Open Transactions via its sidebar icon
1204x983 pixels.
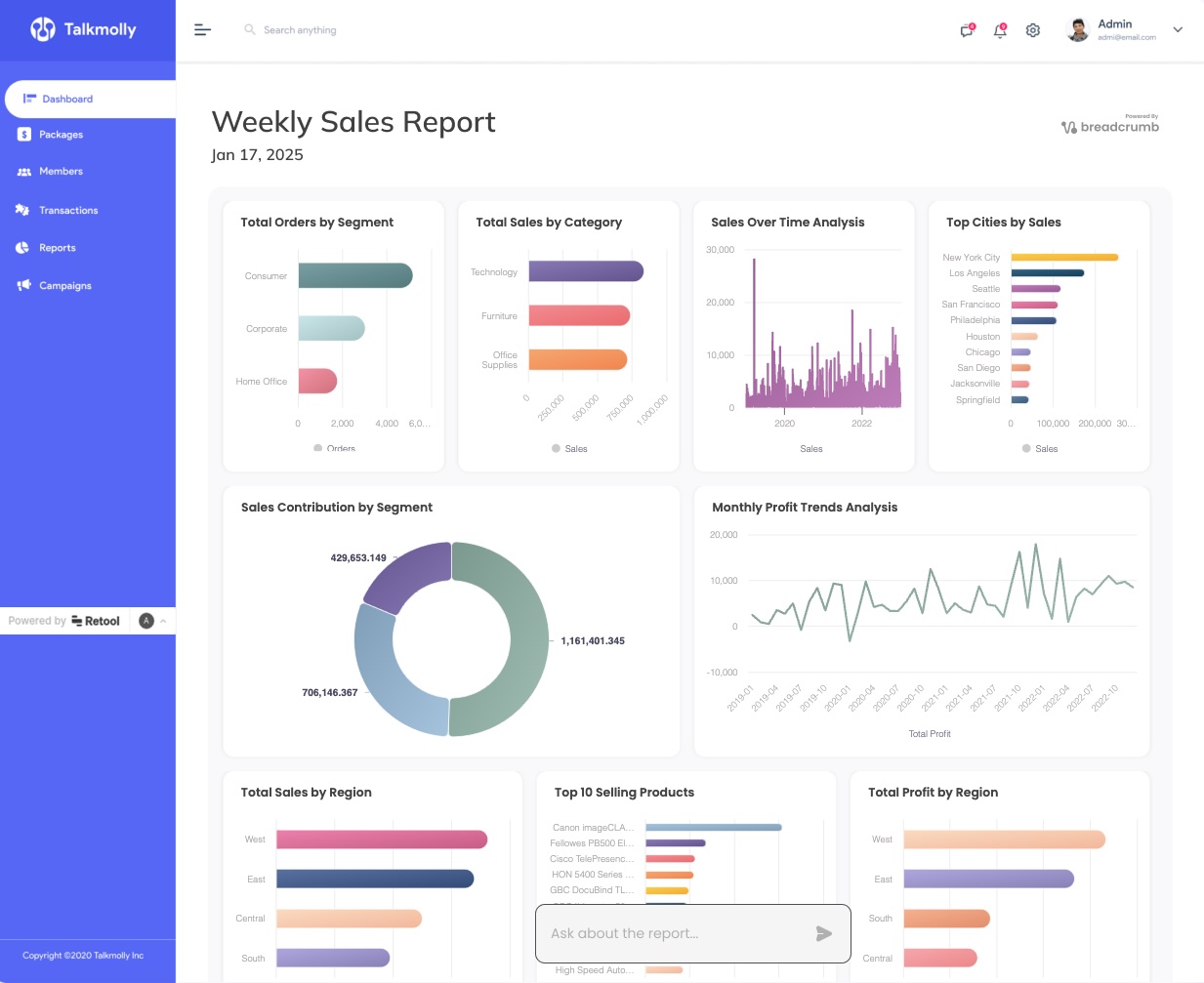click(x=24, y=210)
